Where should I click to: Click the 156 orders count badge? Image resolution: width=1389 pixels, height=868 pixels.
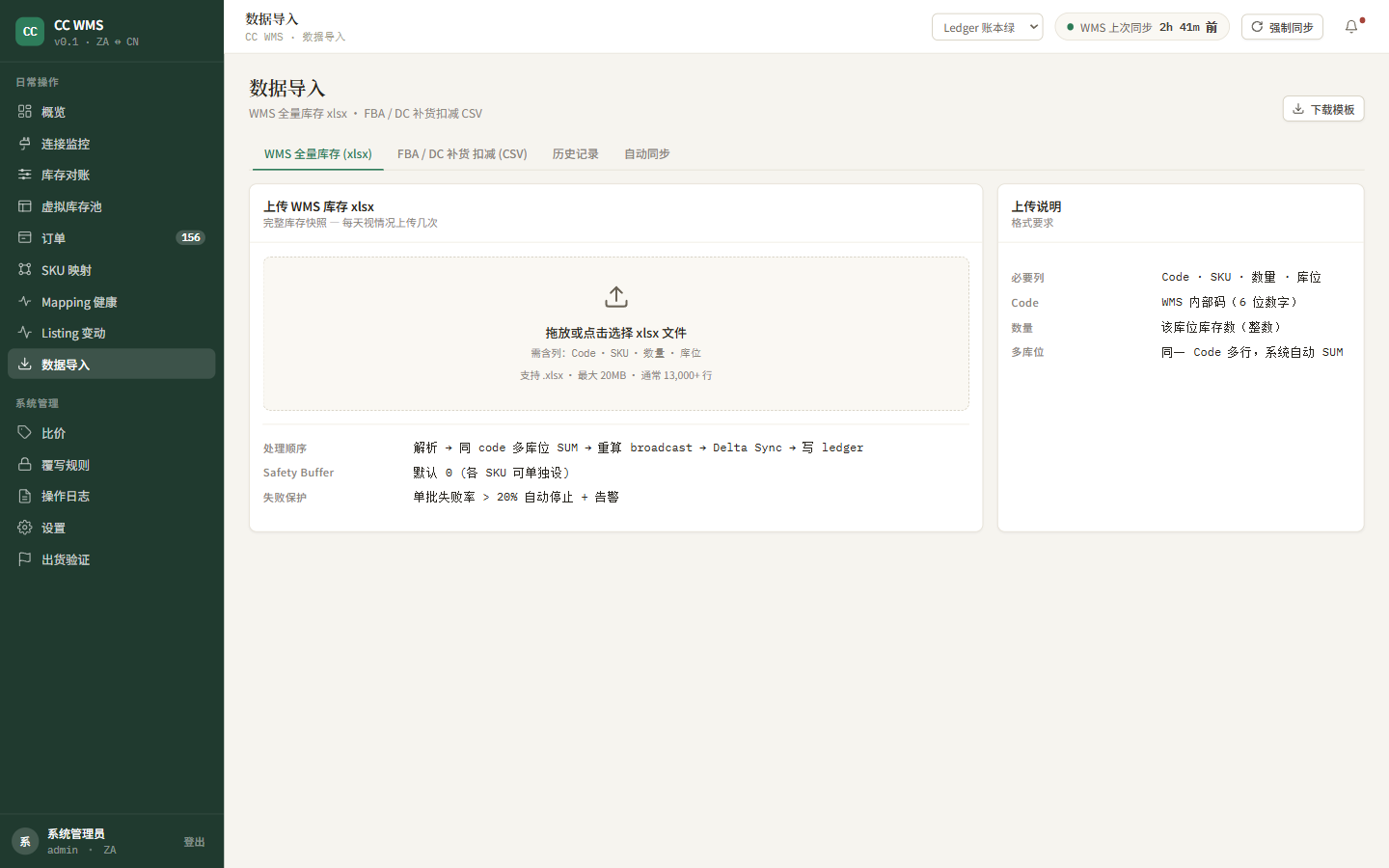(x=191, y=237)
